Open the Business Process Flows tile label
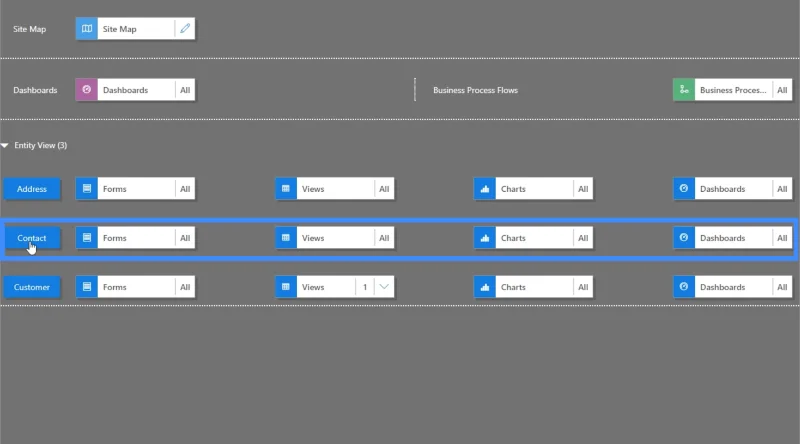The width and height of the screenshot is (800, 444). [733, 90]
